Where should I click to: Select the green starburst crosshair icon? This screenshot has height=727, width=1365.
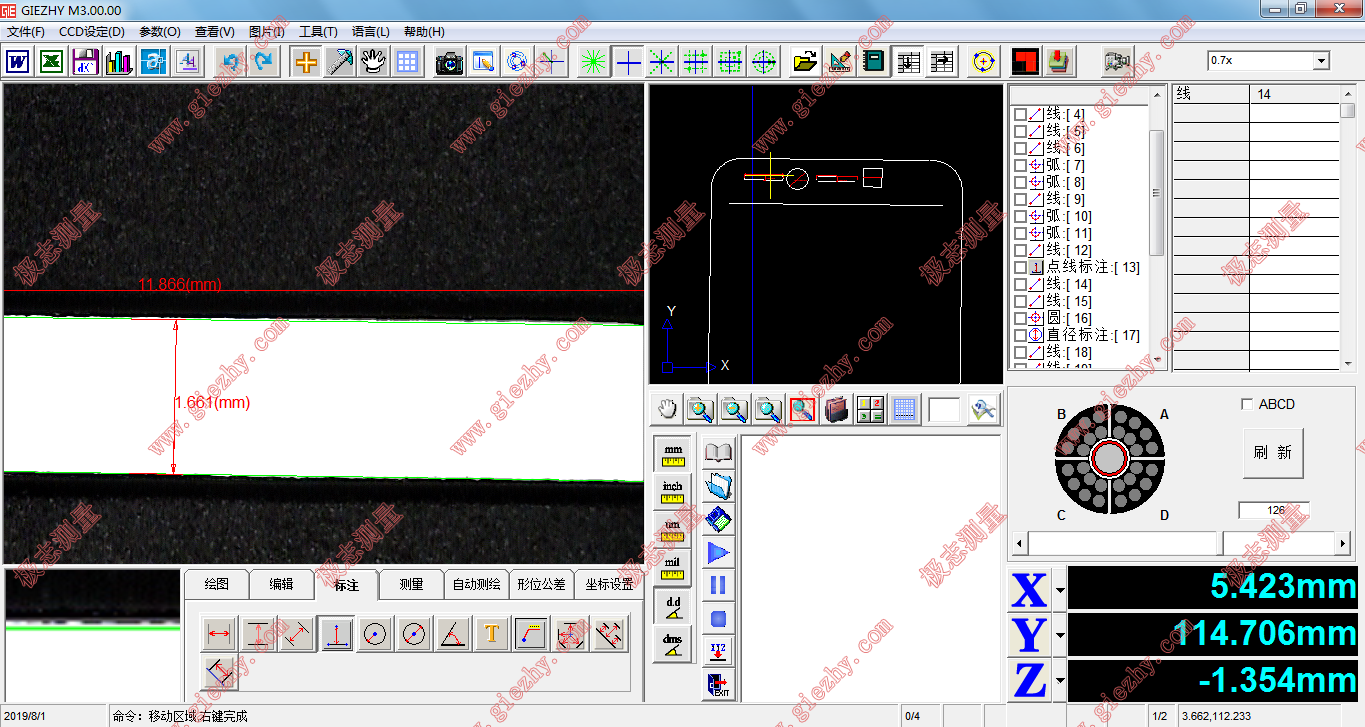(594, 62)
